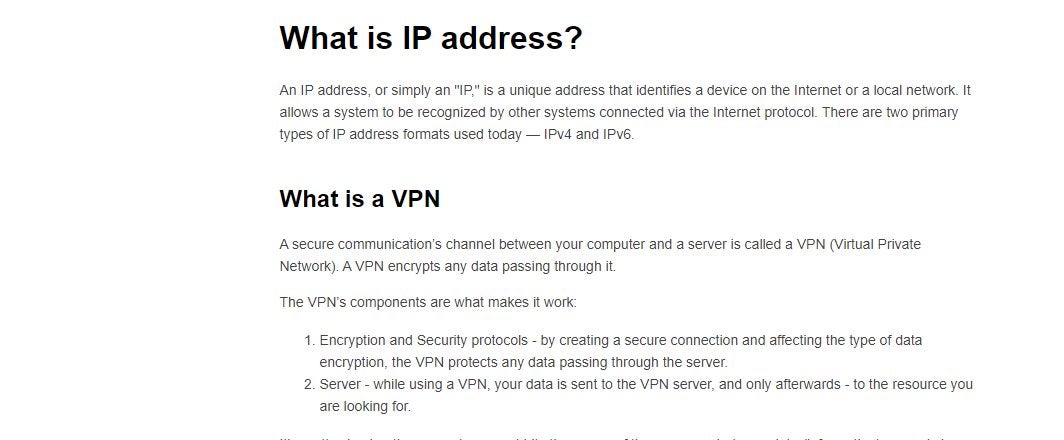This screenshot has height=440, width=1064.
Task: Click the phrase "are looking for." ending item two
Action: pos(365,406)
